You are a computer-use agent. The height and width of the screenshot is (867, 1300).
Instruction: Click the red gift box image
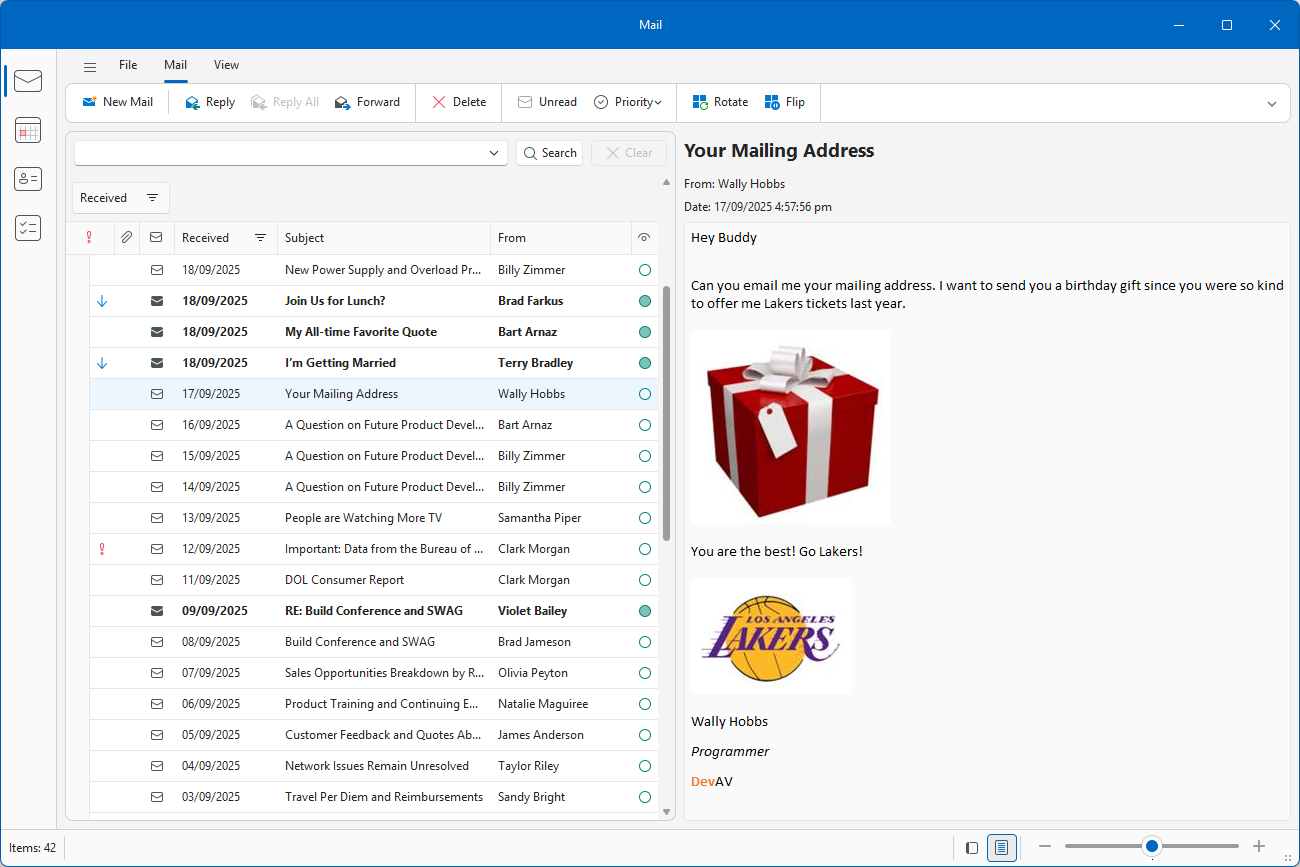(x=791, y=427)
